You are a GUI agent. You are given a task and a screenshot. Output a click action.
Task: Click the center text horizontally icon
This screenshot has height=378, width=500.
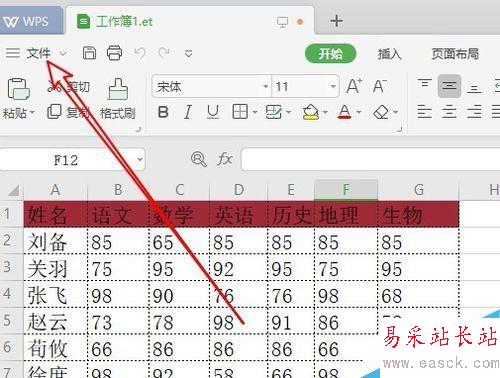[x=449, y=112]
